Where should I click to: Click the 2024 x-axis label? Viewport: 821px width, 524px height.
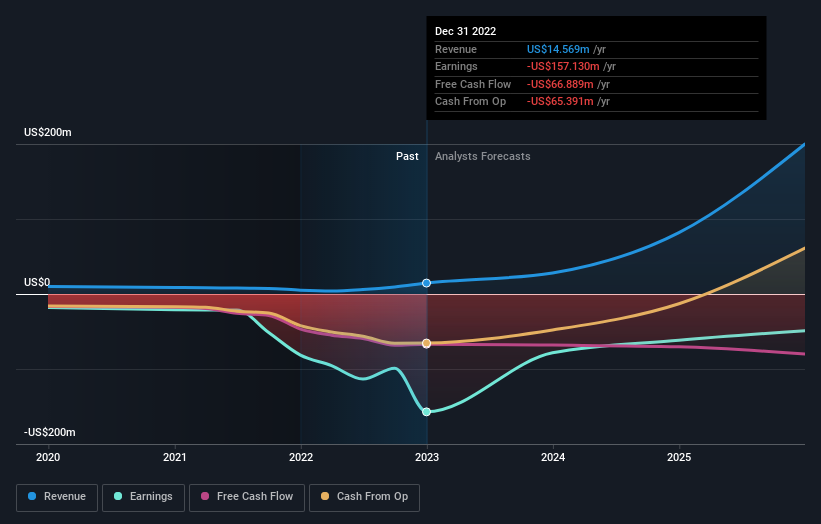pos(553,457)
